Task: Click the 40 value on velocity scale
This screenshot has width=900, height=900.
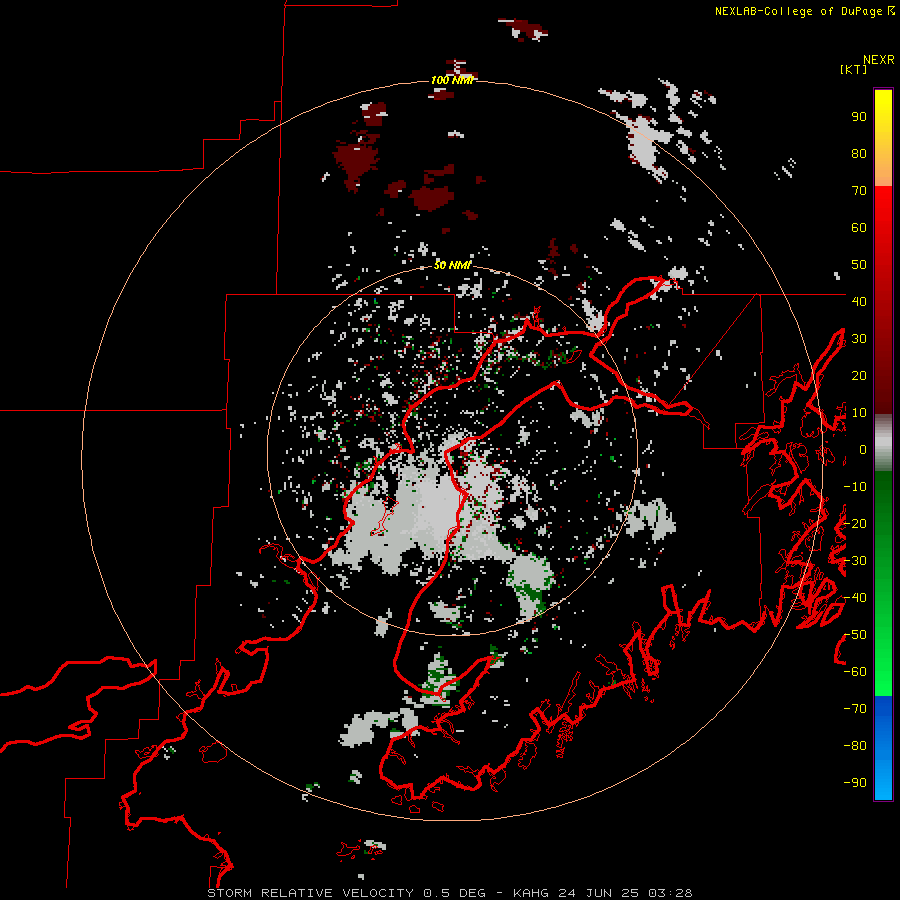Action: (859, 302)
